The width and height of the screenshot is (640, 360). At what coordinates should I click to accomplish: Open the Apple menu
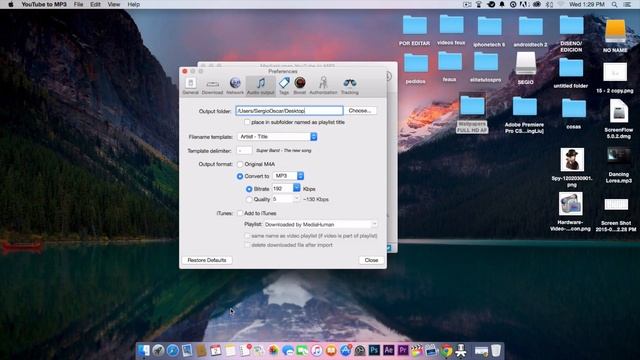point(11,4)
